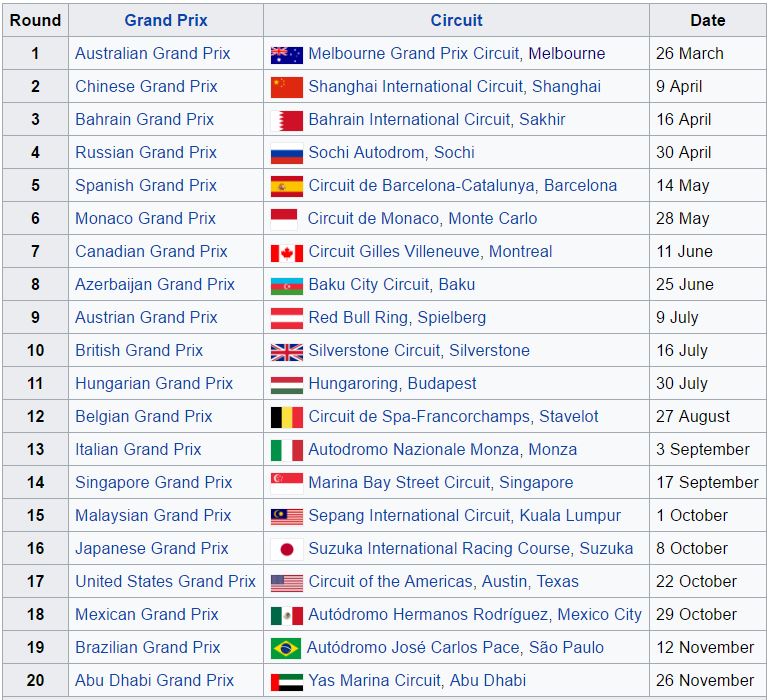Visit the Spanish Grand Prix page
The image size is (771, 700).
(146, 185)
